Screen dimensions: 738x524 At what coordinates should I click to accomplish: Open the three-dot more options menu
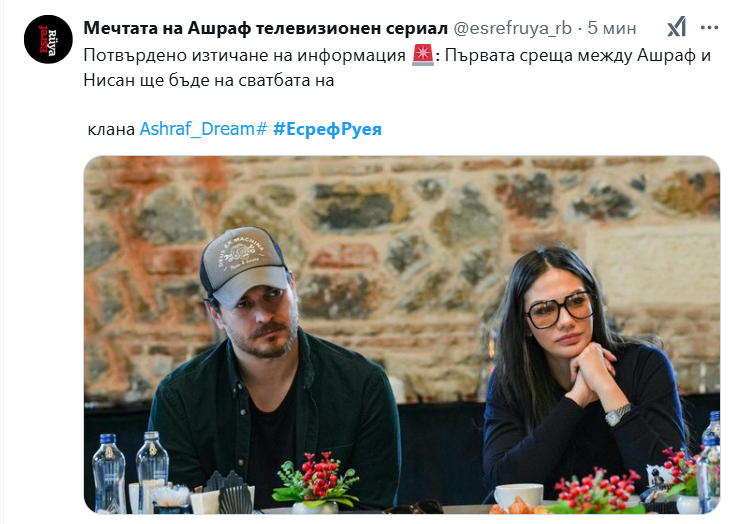(x=709, y=28)
